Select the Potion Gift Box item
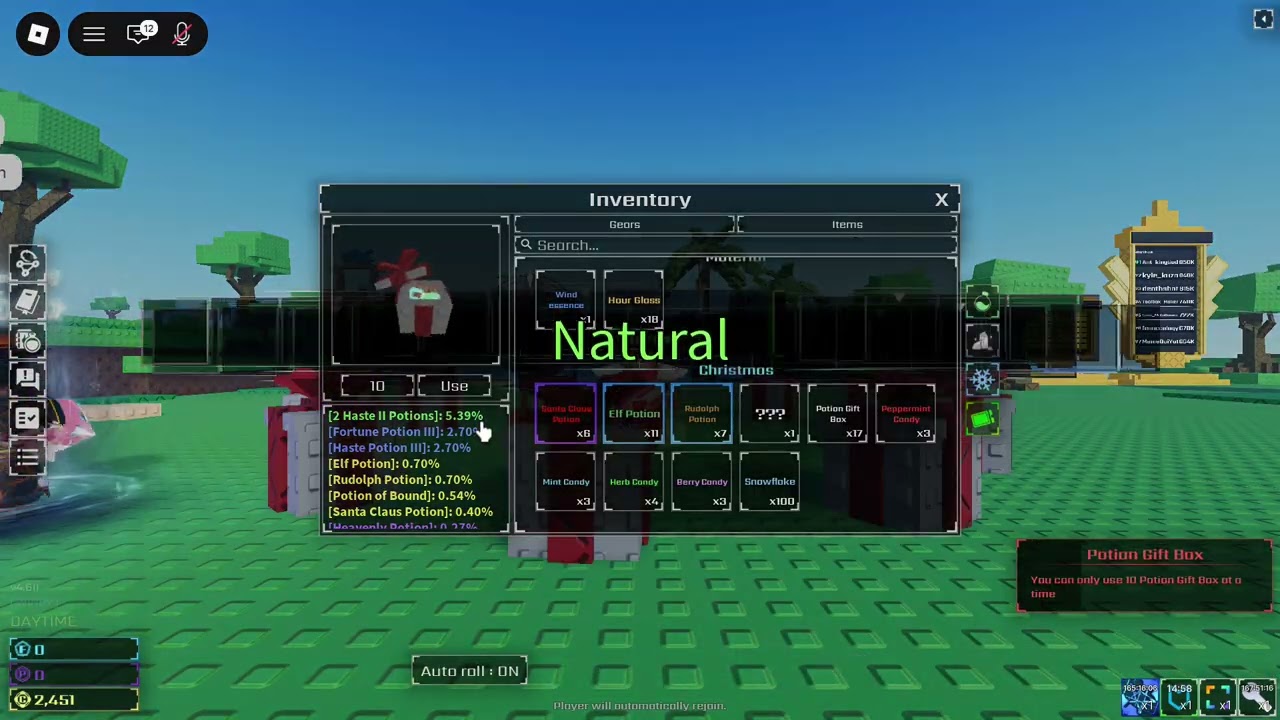The height and width of the screenshot is (720, 1280). (838, 413)
